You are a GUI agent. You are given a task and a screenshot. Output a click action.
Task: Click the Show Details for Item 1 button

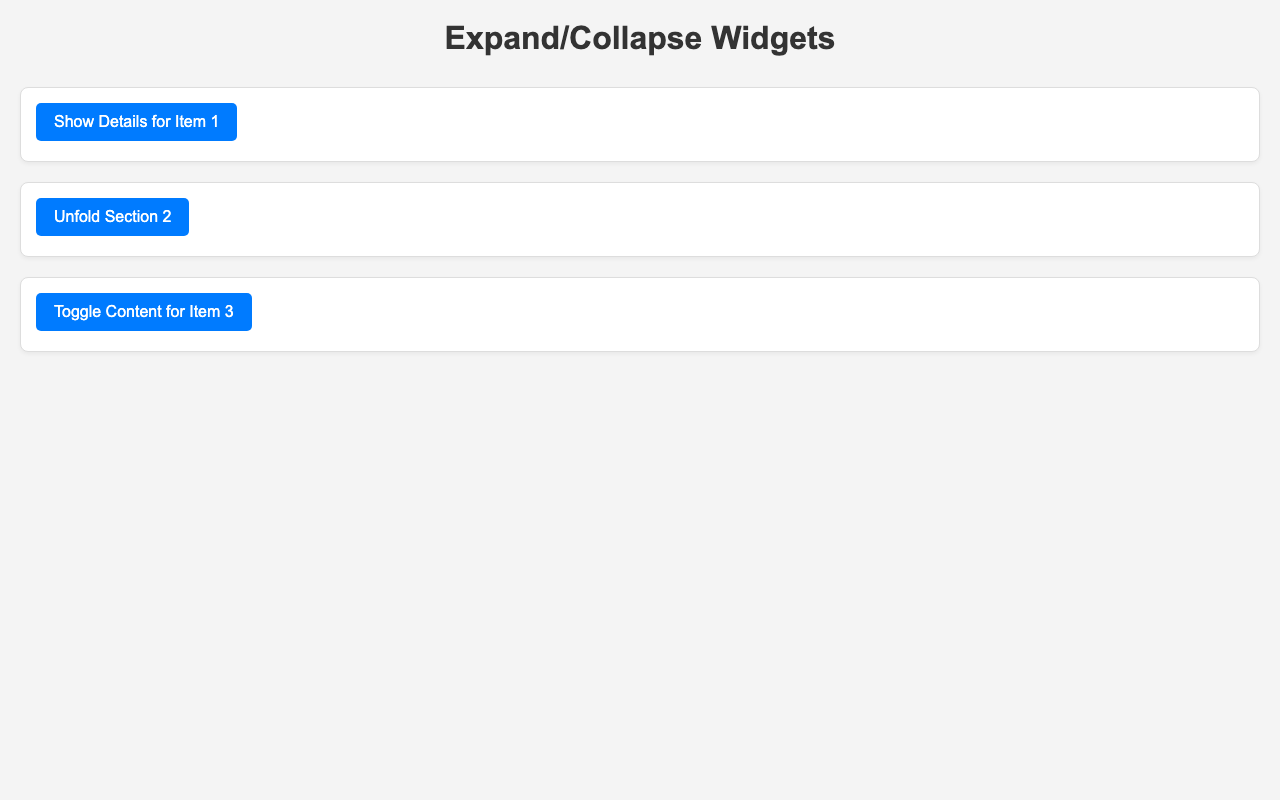(136, 122)
